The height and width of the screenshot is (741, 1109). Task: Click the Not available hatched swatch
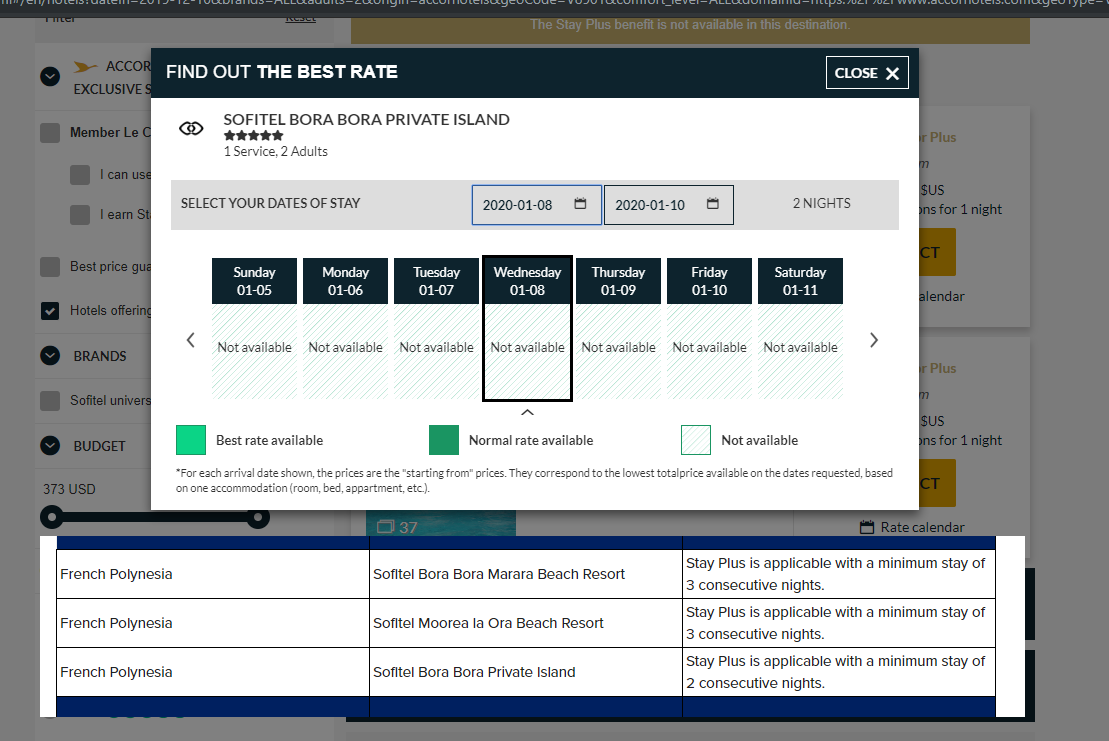point(696,440)
